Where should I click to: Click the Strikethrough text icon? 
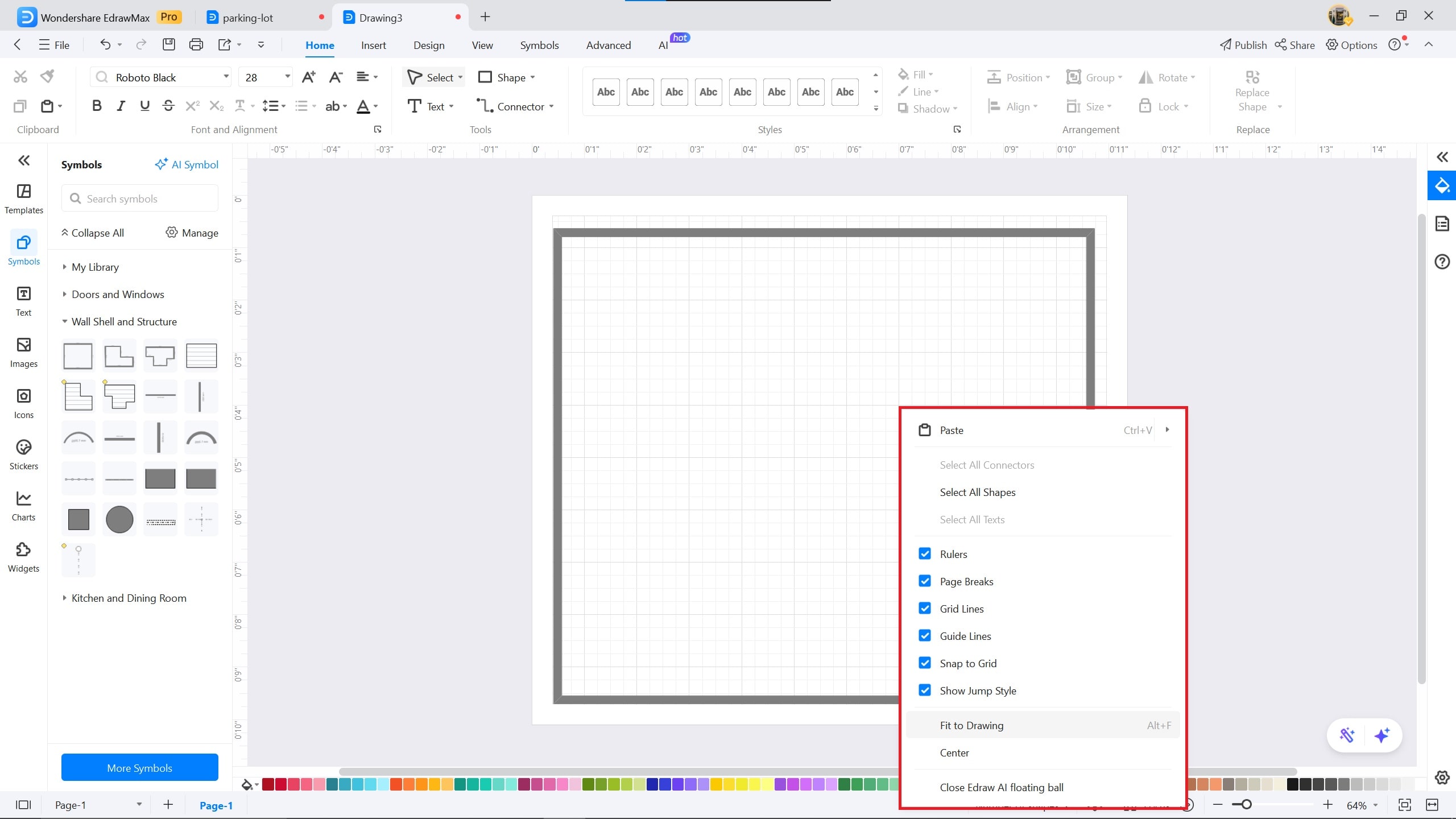[168, 106]
